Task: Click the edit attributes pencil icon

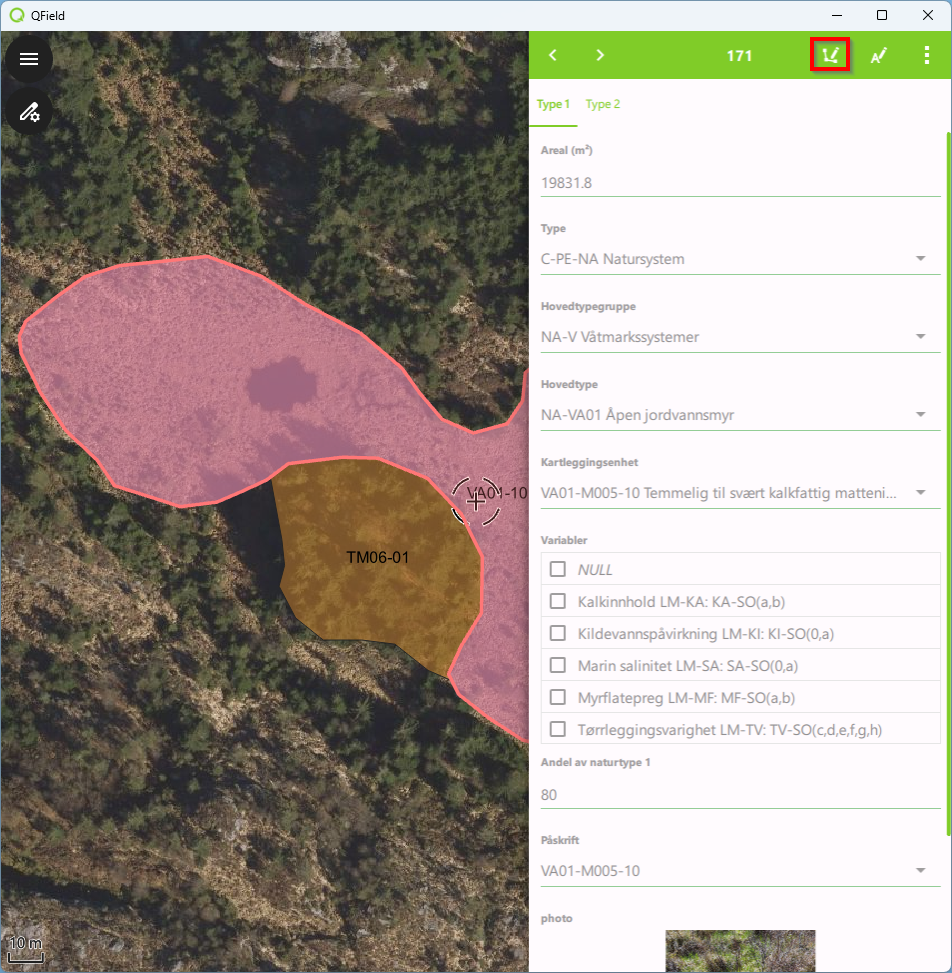Action: click(x=879, y=55)
